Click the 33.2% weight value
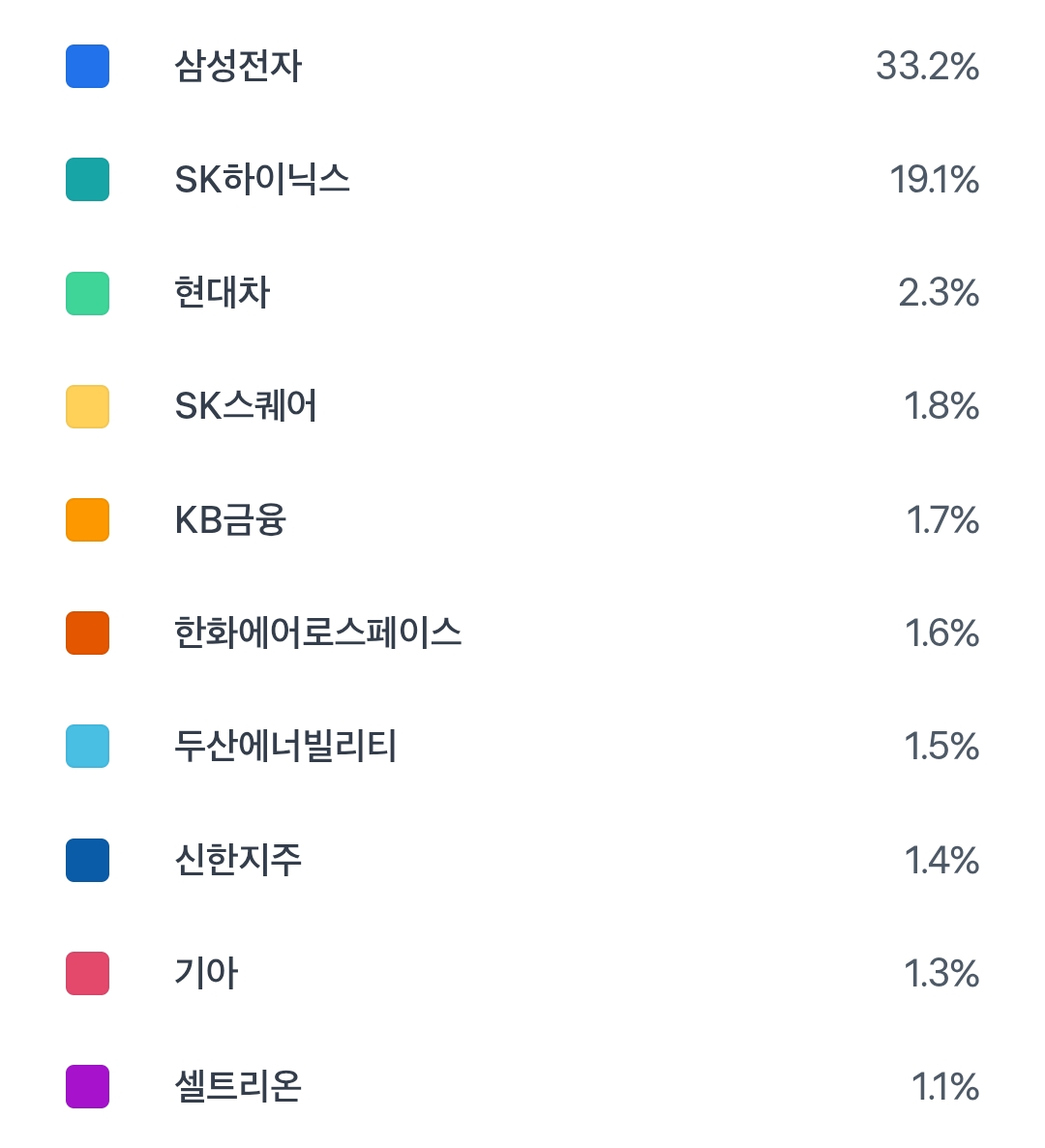 (927, 67)
